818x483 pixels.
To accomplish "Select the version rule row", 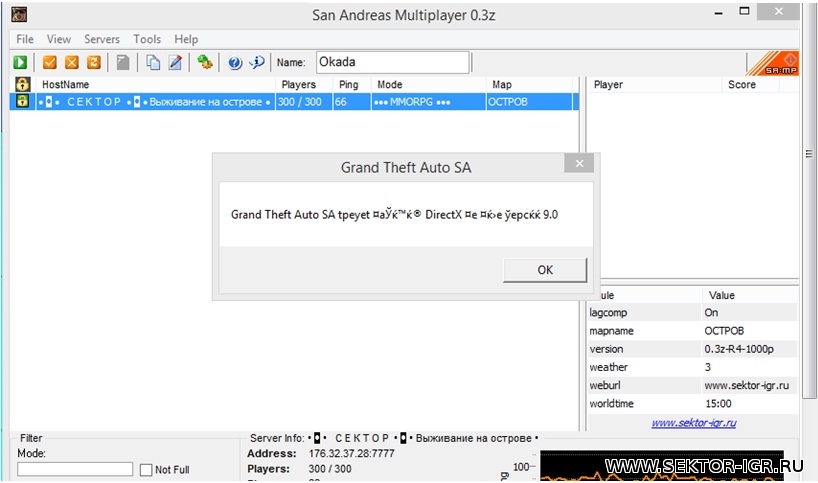I will (693, 349).
